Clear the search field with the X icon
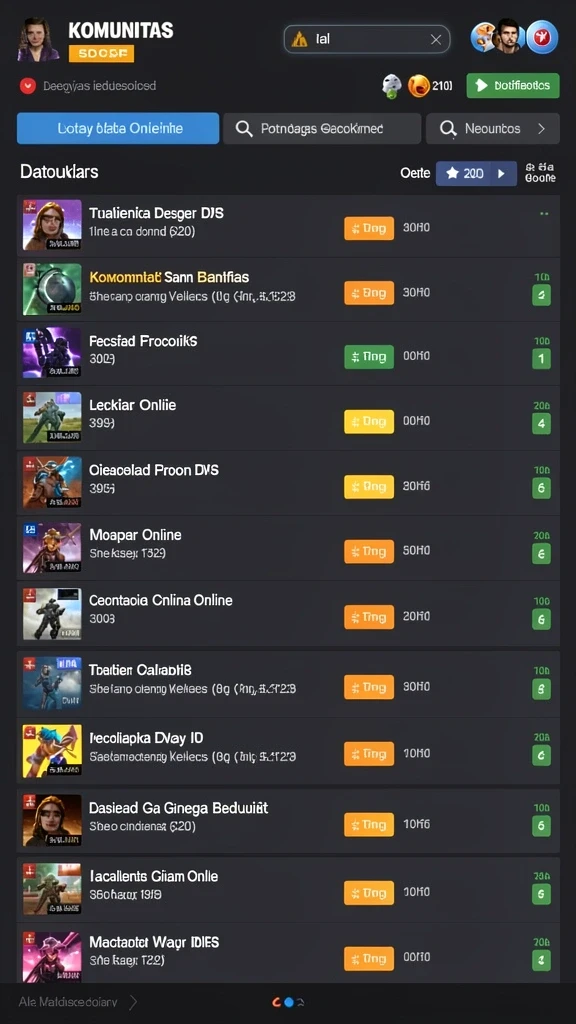Viewport: 576px width, 1024px height. [436, 40]
